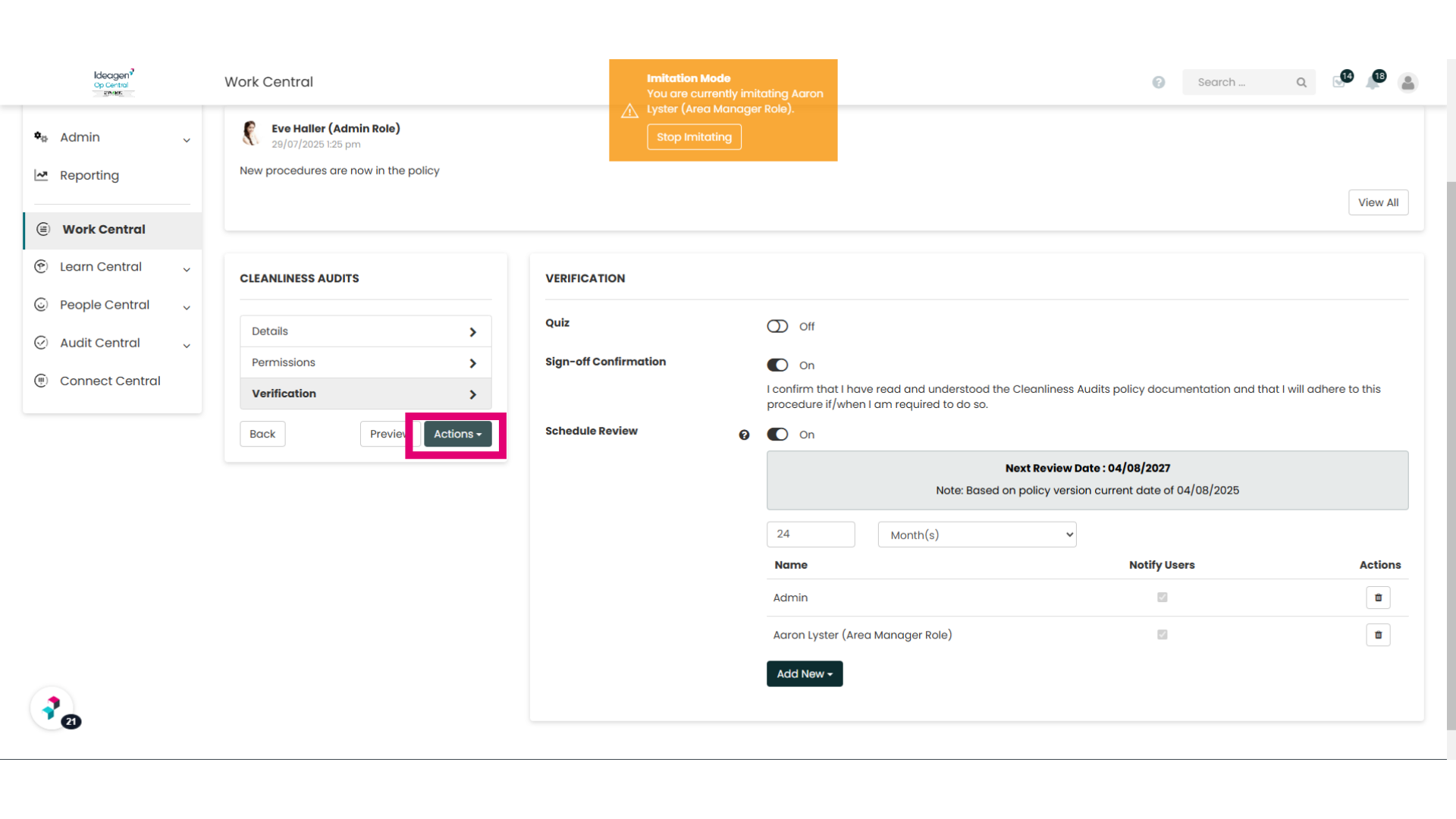Open notifications bell with badge 18
The width and height of the screenshot is (1456, 819).
click(x=1373, y=82)
